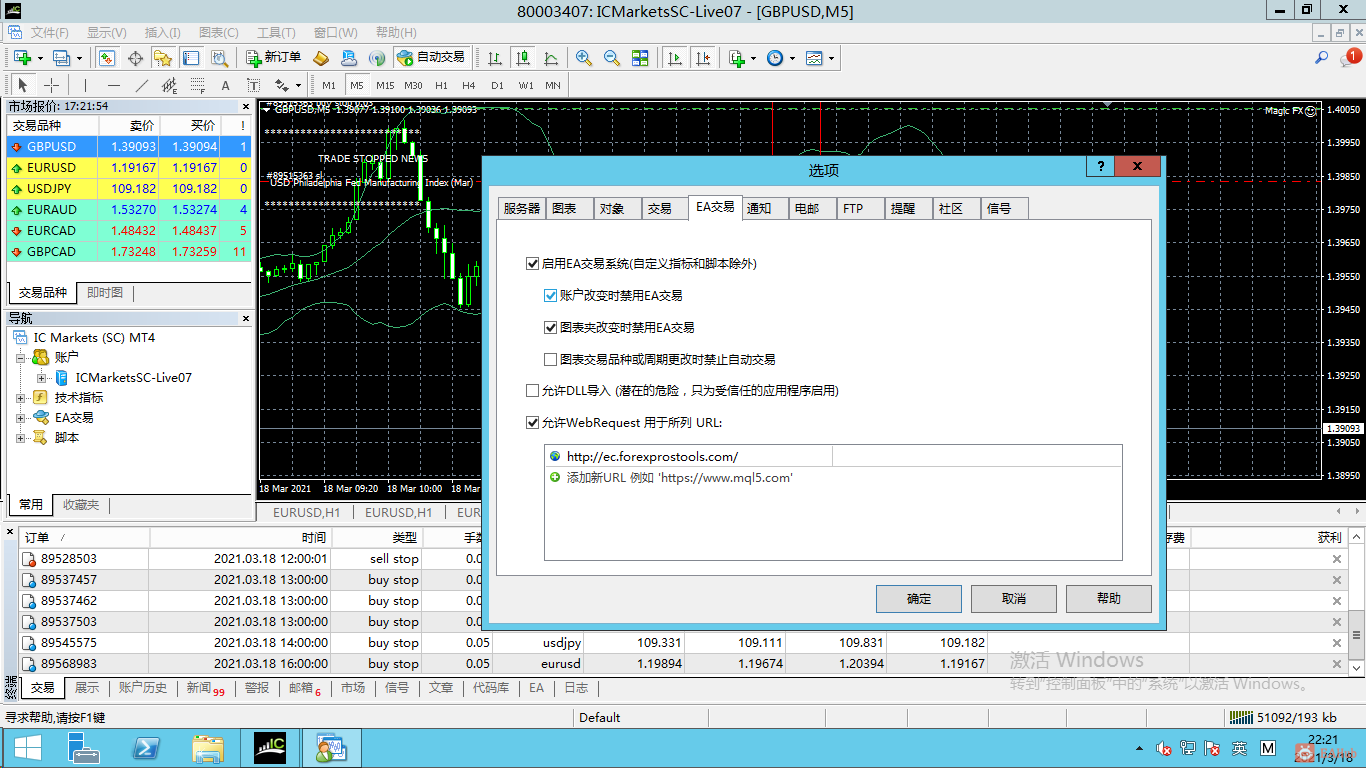Cancel the options dialog with 取消
Image resolution: width=1366 pixels, height=768 pixels.
(x=1014, y=599)
